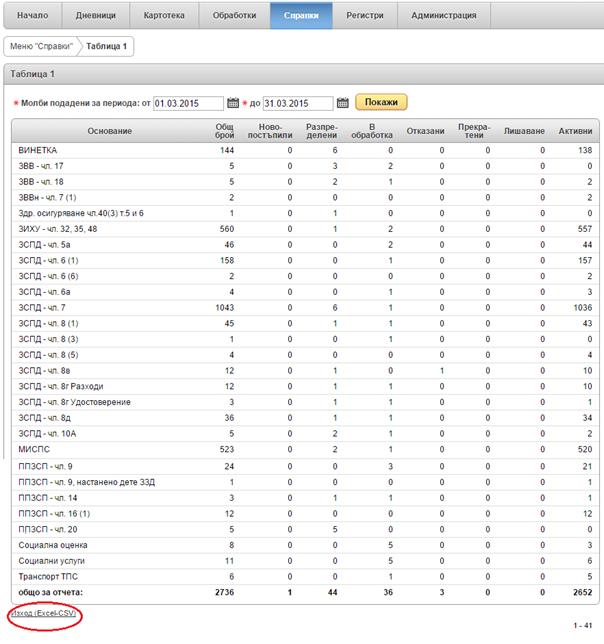Select the Справки tab
604x644 pixels.
click(301, 16)
